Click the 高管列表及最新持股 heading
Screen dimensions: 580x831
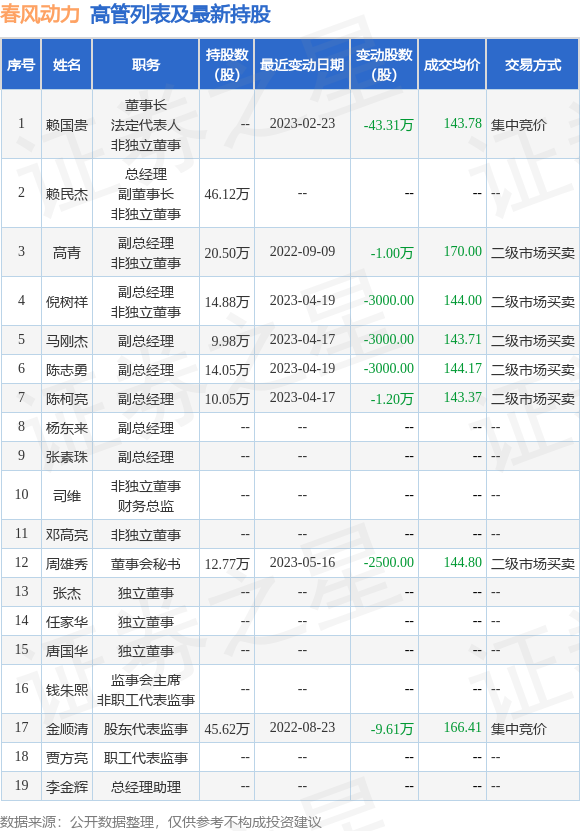(x=180, y=14)
